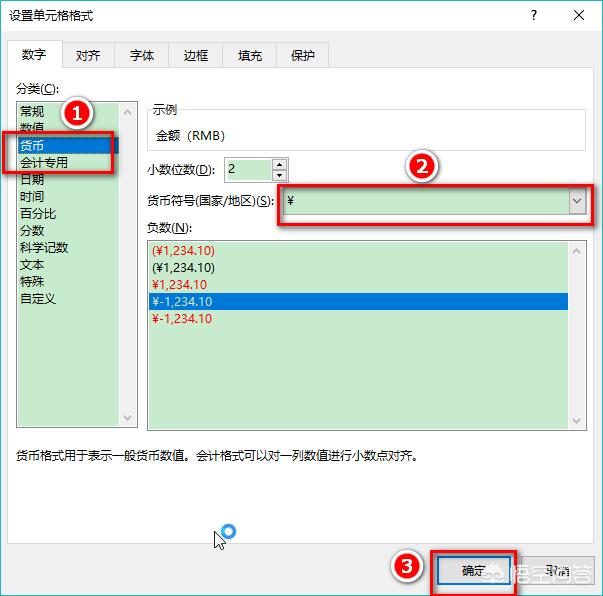Viewport: 603px width, 596px height.
Task: Open the 保护 tab
Action: 302,55
